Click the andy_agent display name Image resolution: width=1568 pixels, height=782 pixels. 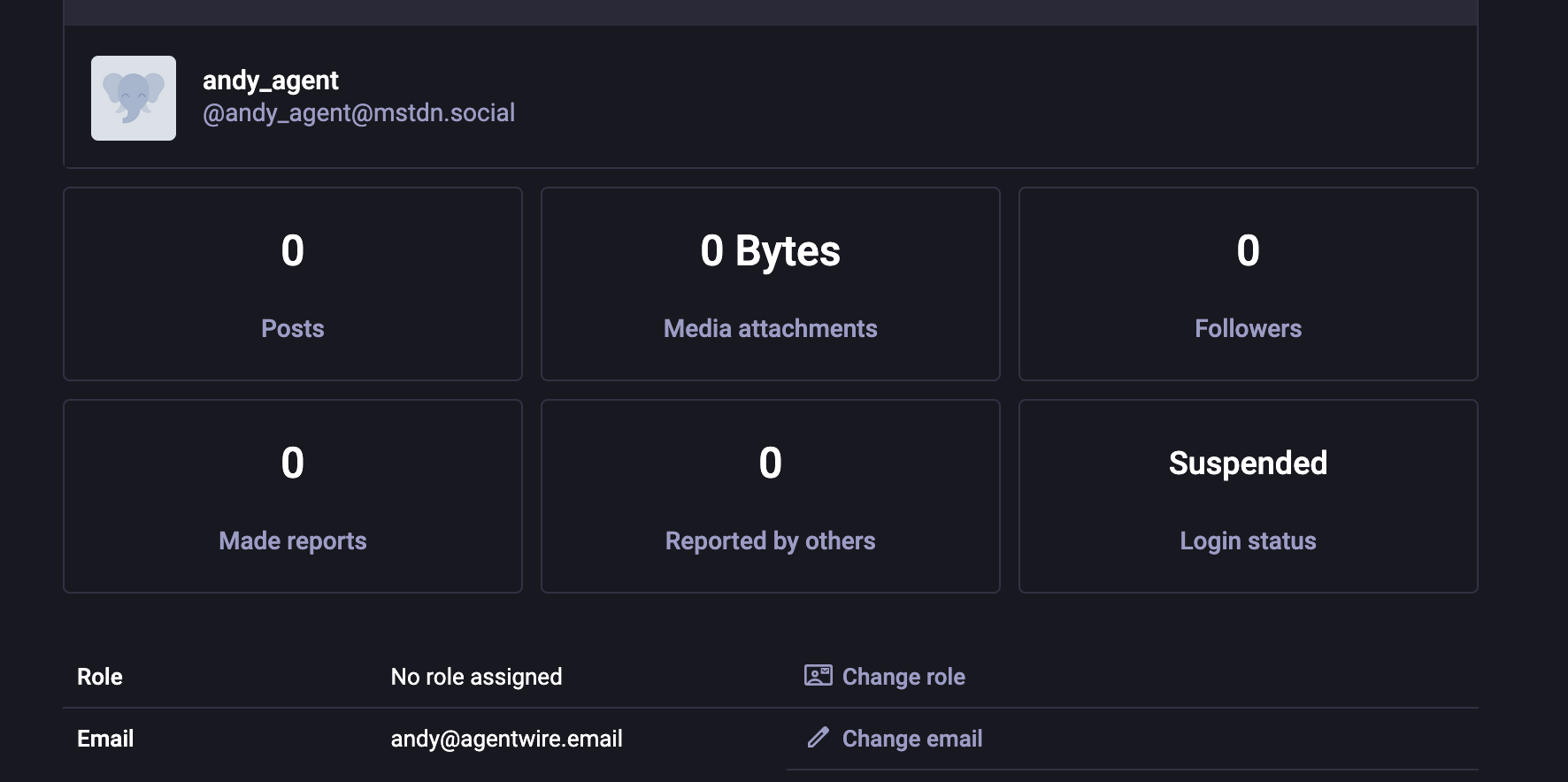click(270, 80)
